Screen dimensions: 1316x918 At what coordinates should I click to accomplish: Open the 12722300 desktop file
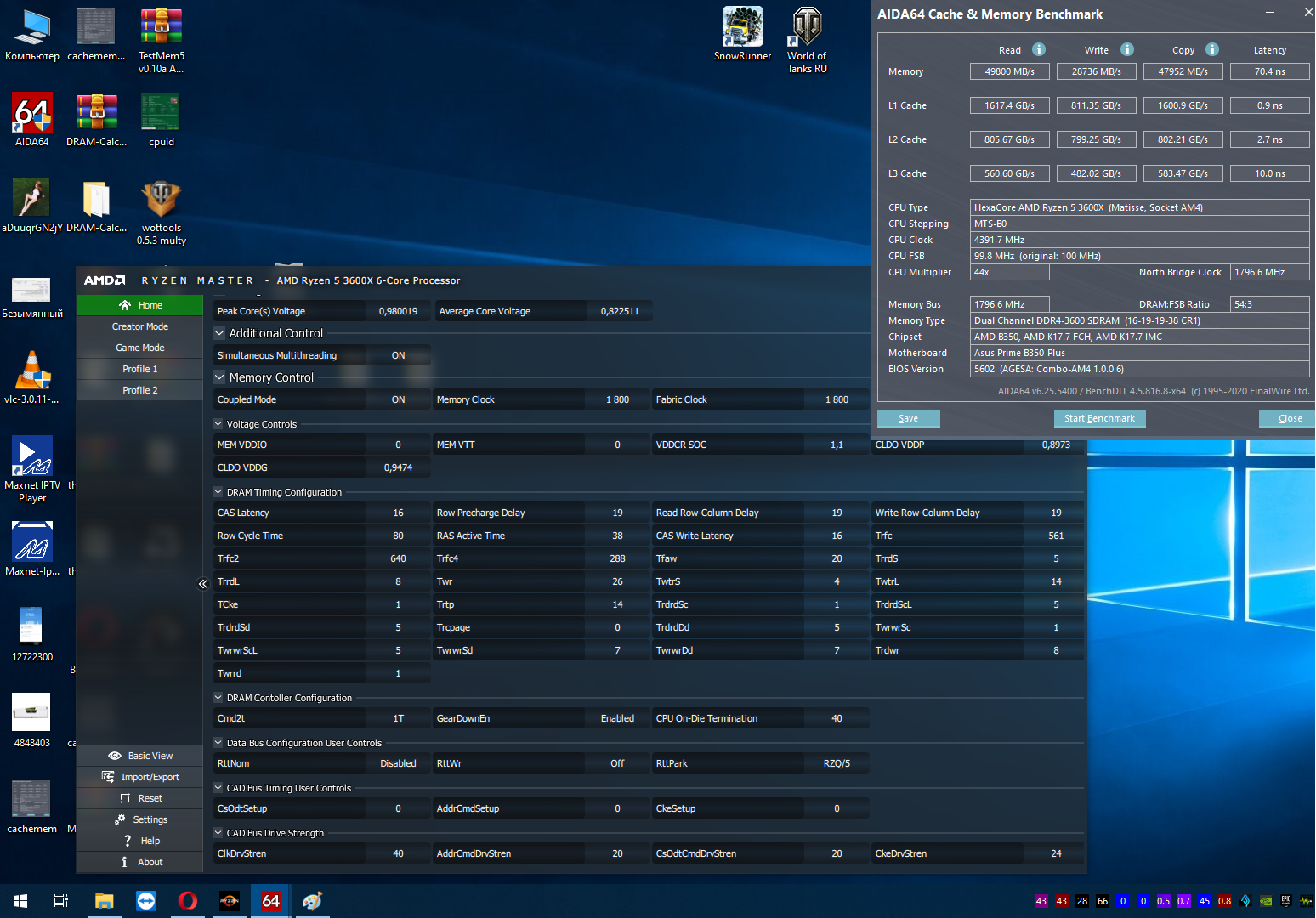click(x=32, y=635)
